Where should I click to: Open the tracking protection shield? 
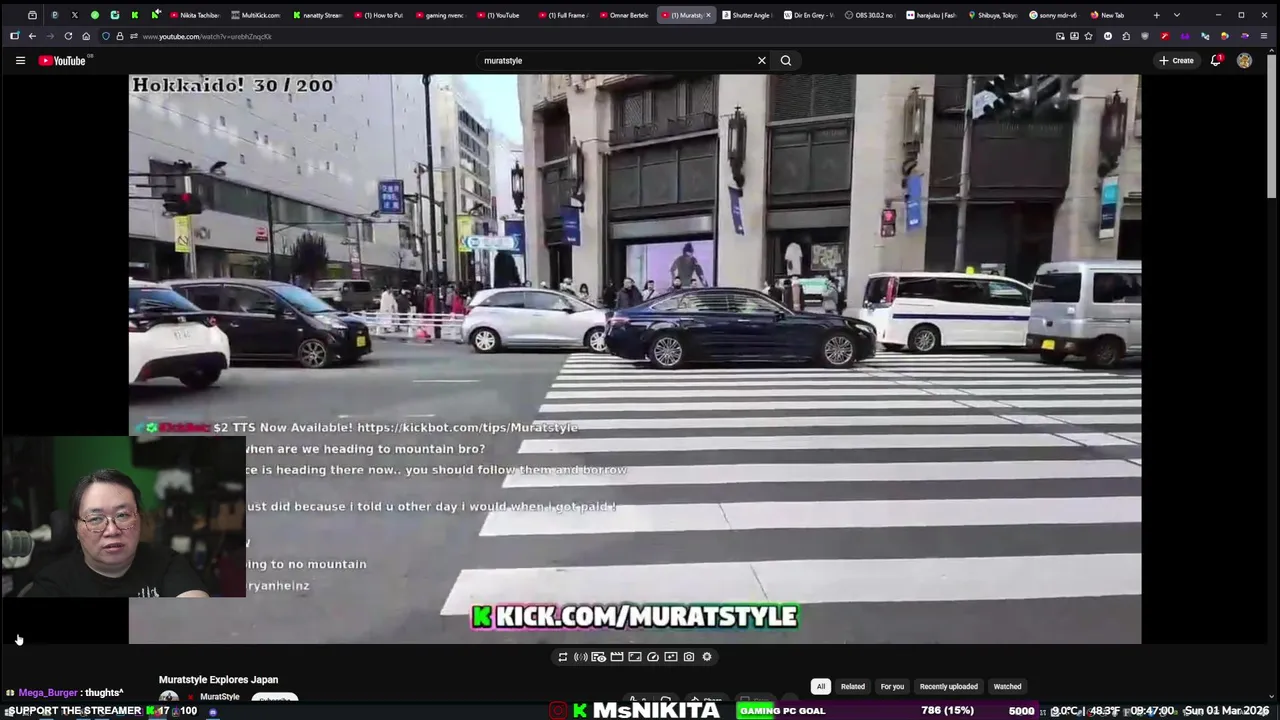106,36
